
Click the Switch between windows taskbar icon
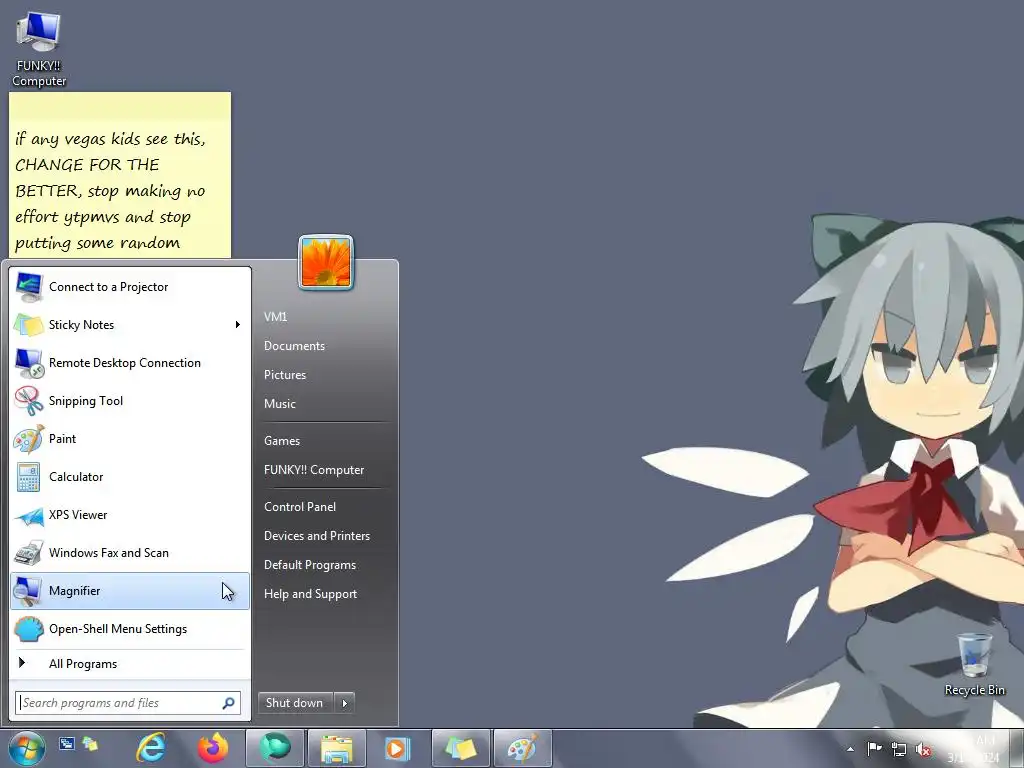click(67, 743)
